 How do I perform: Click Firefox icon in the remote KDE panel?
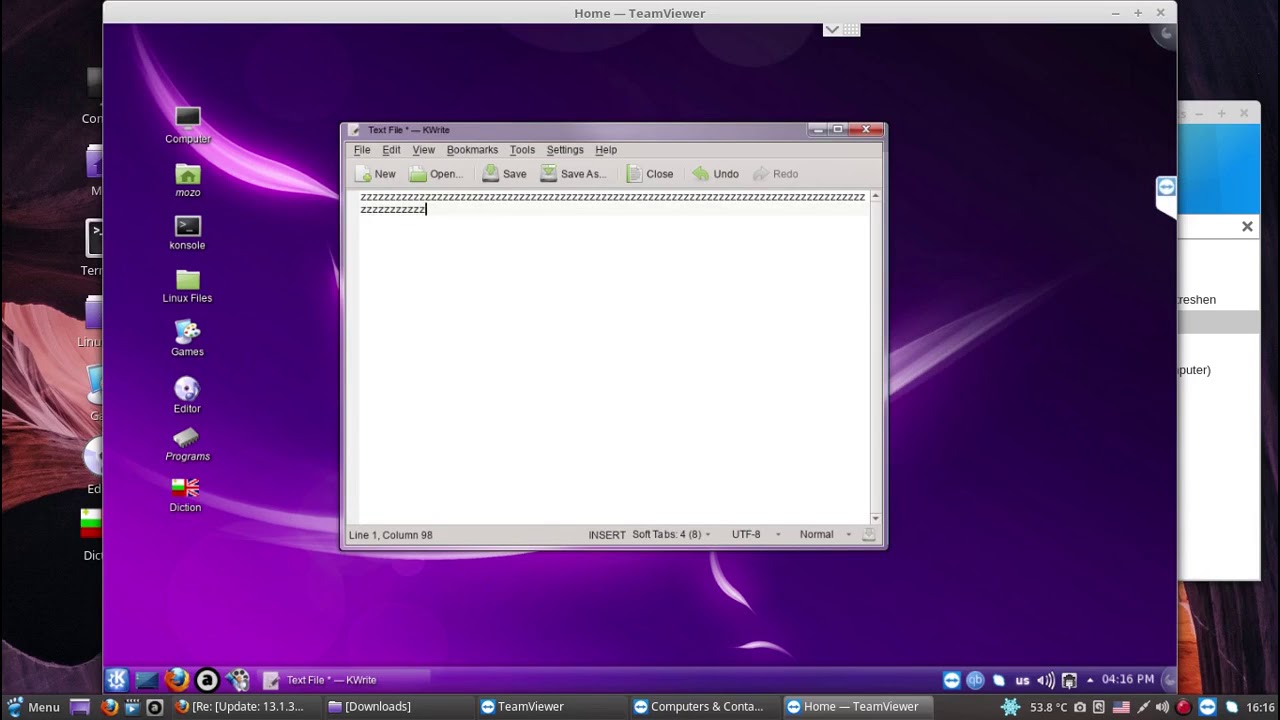[x=177, y=680]
